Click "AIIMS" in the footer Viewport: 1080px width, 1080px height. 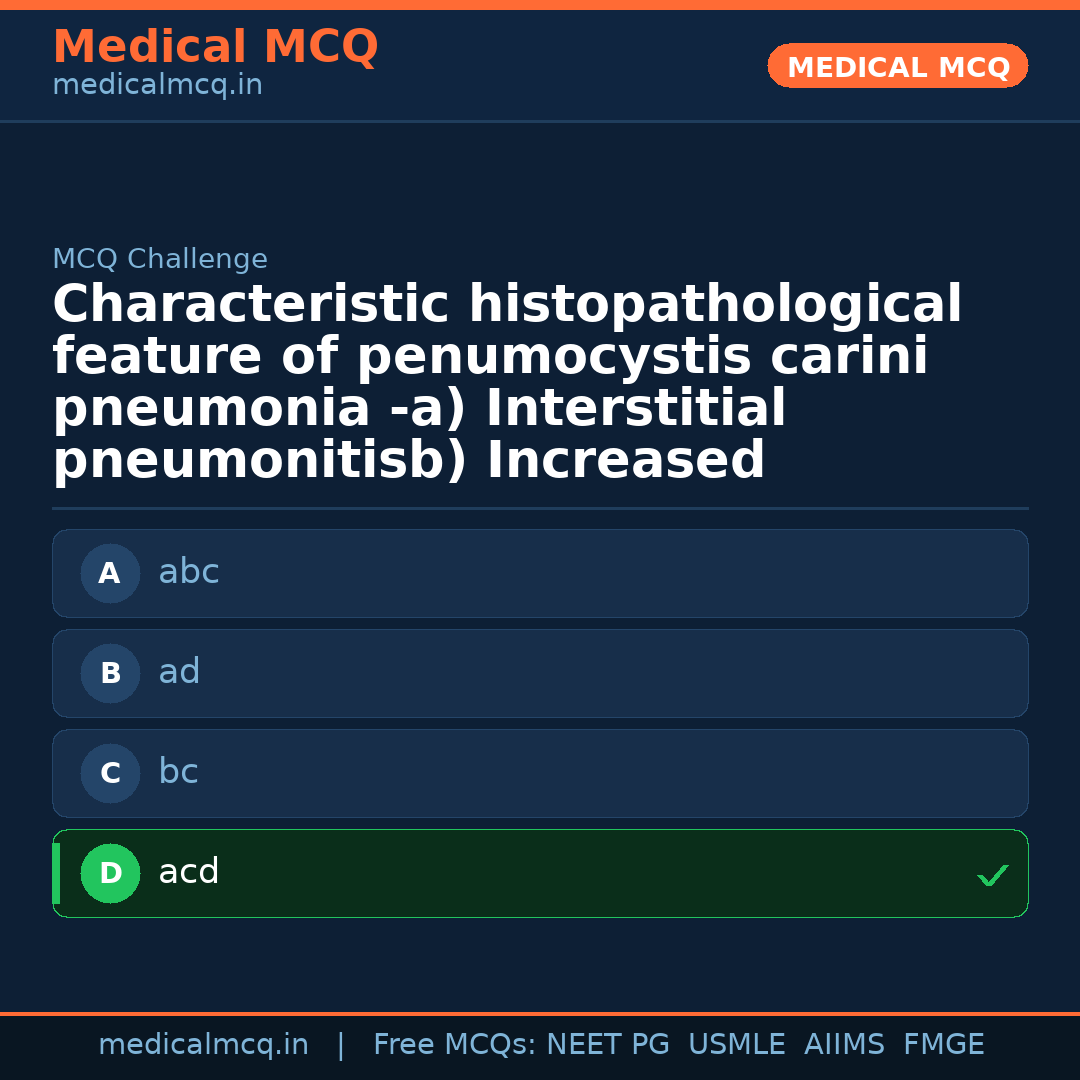click(x=844, y=1045)
